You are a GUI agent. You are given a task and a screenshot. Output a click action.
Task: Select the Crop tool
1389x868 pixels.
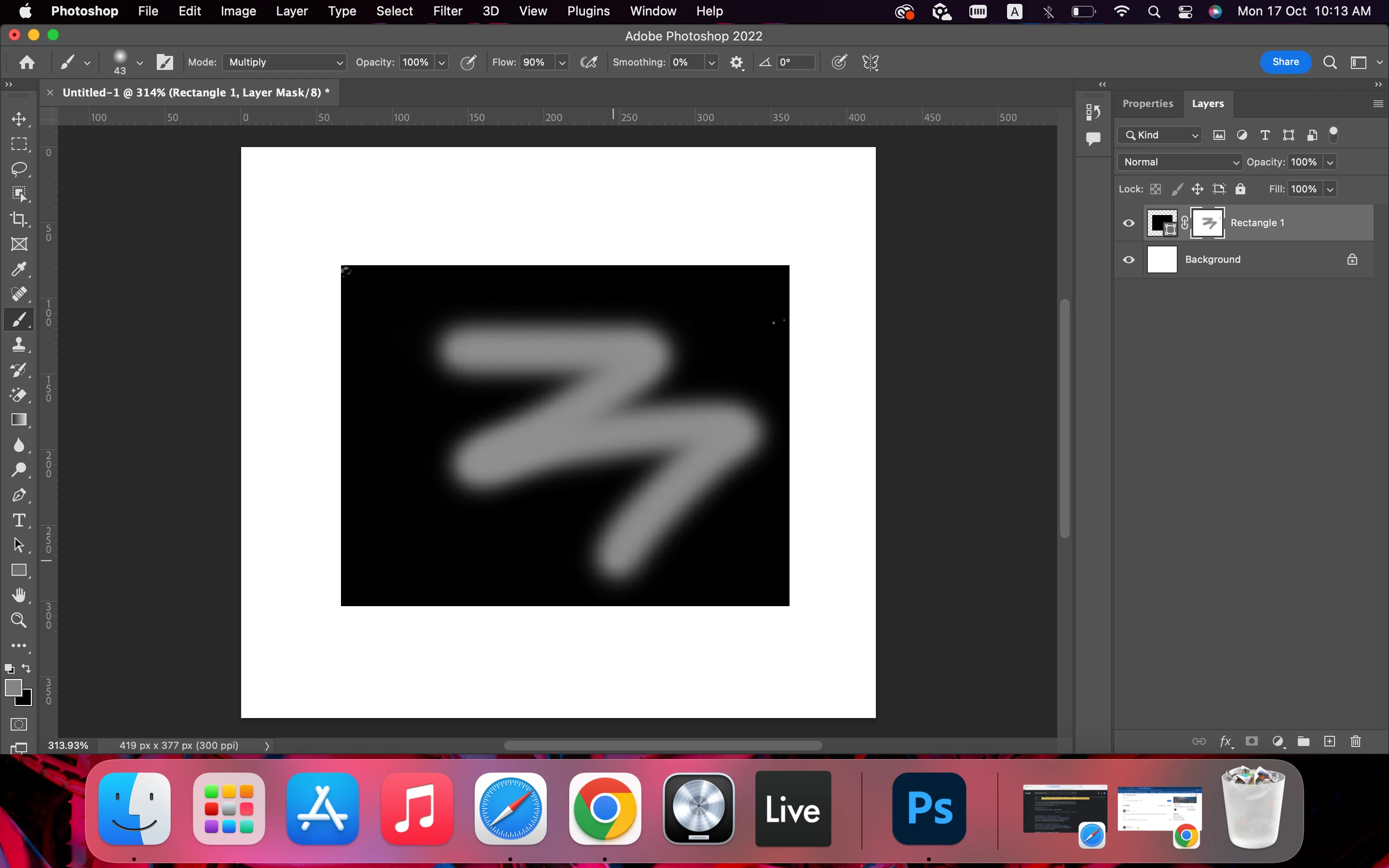19,219
